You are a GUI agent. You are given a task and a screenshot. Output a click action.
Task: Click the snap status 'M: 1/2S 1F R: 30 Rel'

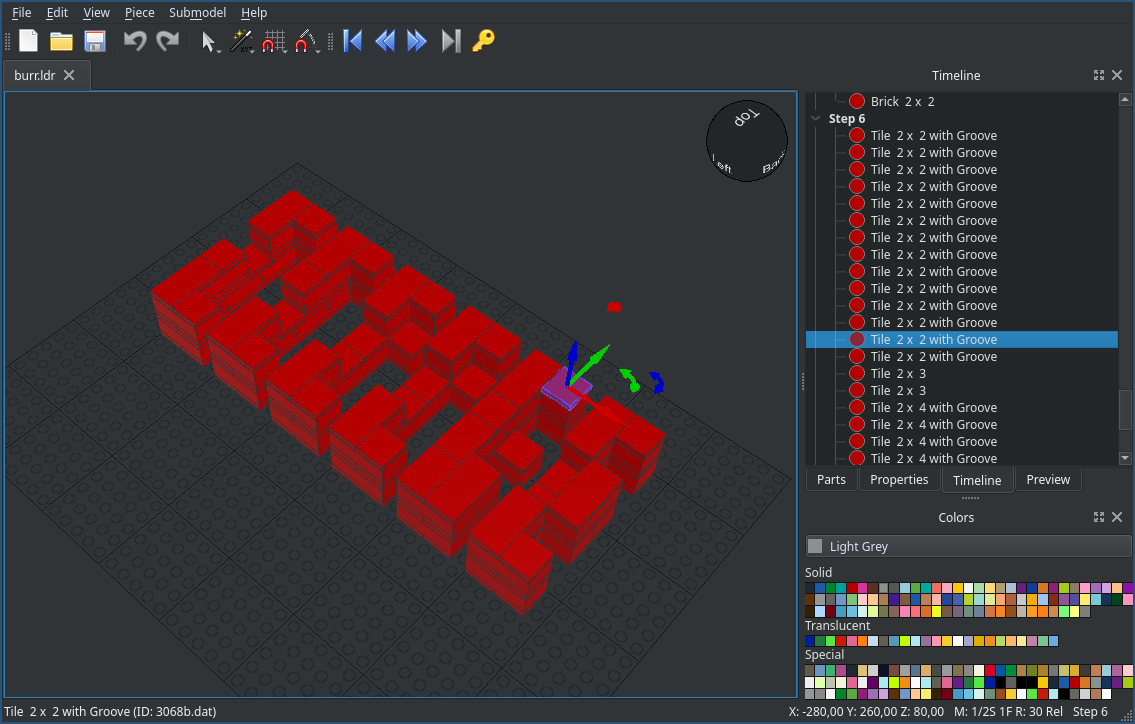tap(1008, 712)
